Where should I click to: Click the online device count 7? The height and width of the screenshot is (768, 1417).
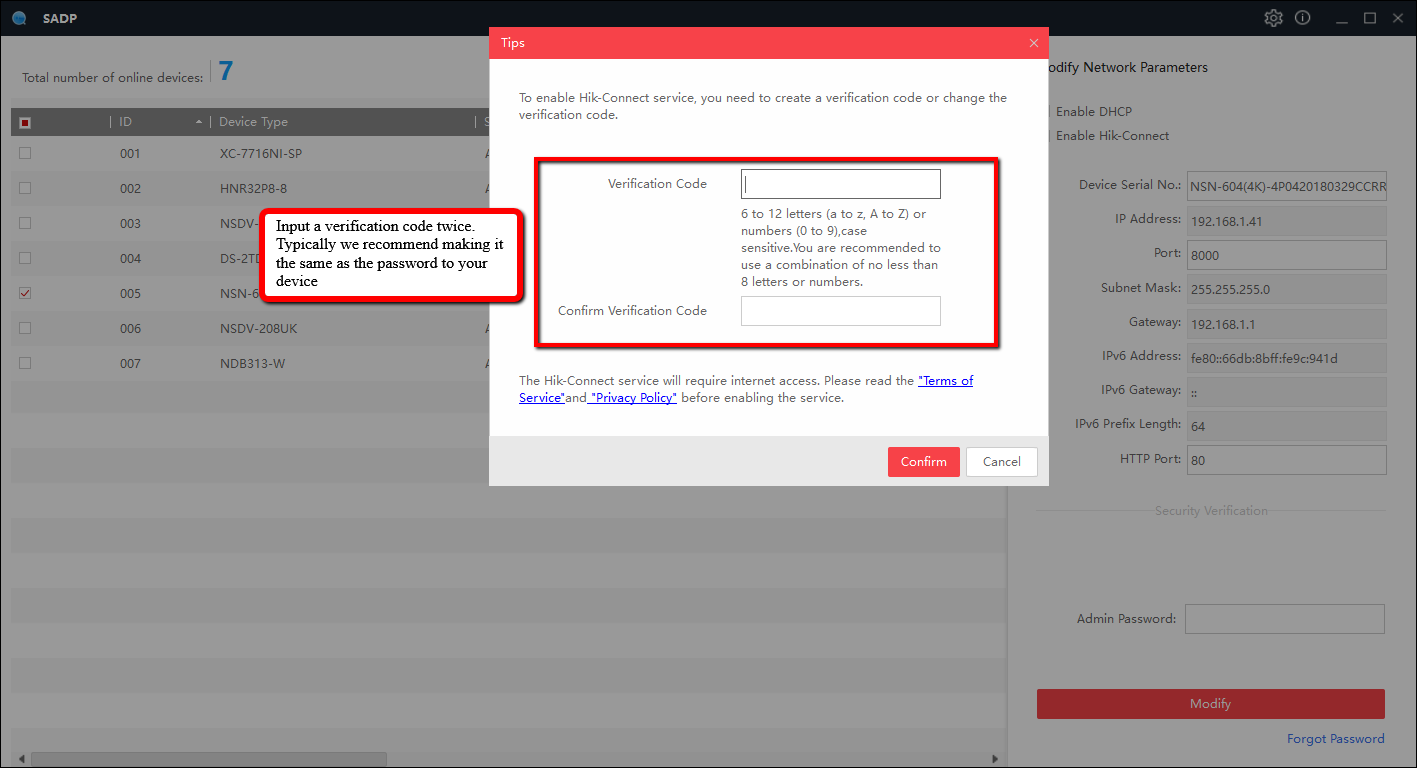click(226, 71)
